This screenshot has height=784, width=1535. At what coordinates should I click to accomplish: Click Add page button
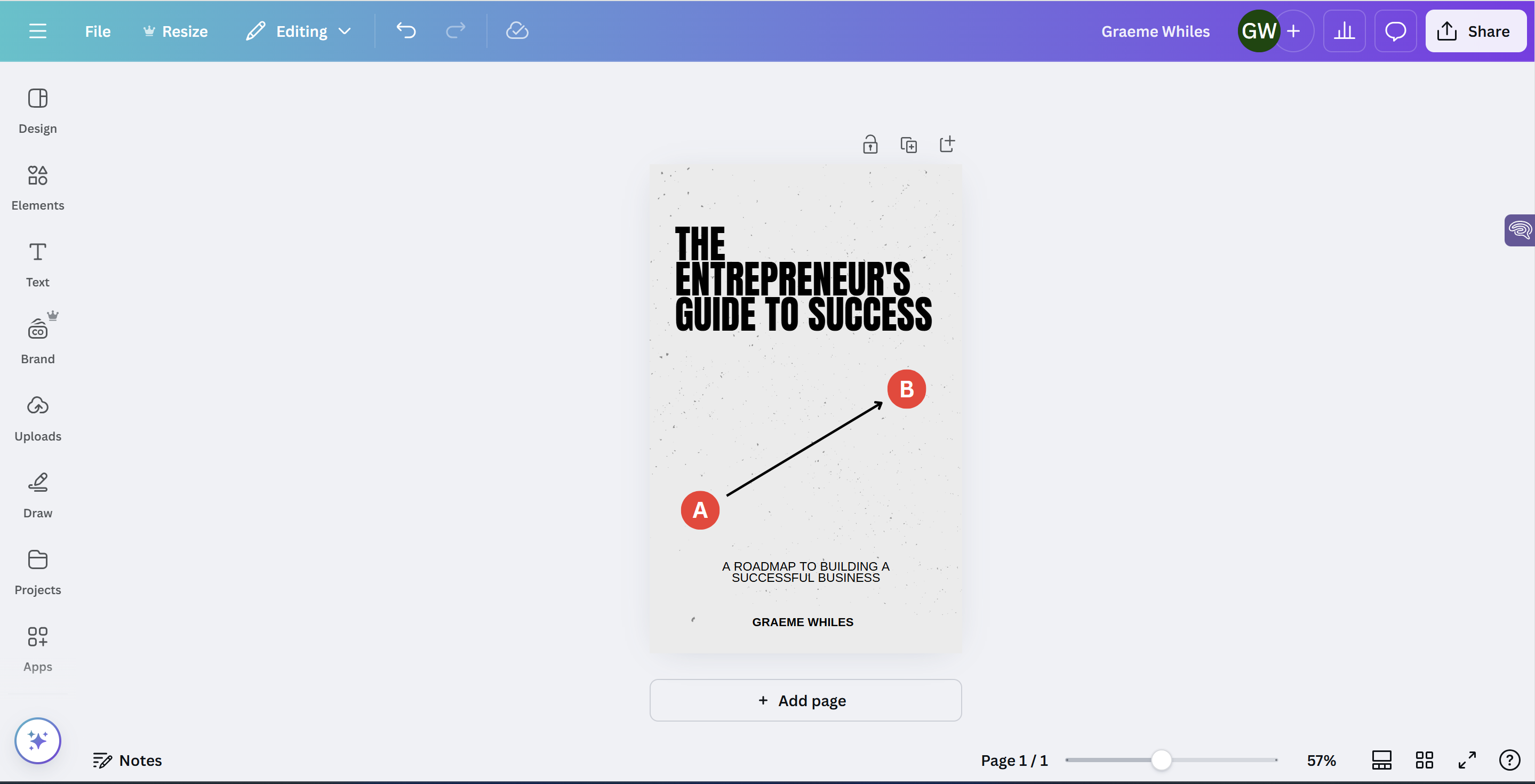805,700
